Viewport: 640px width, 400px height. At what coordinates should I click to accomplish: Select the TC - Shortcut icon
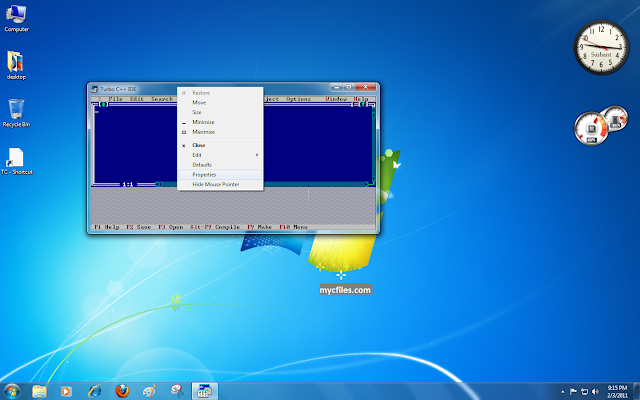[x=16, y=161]
